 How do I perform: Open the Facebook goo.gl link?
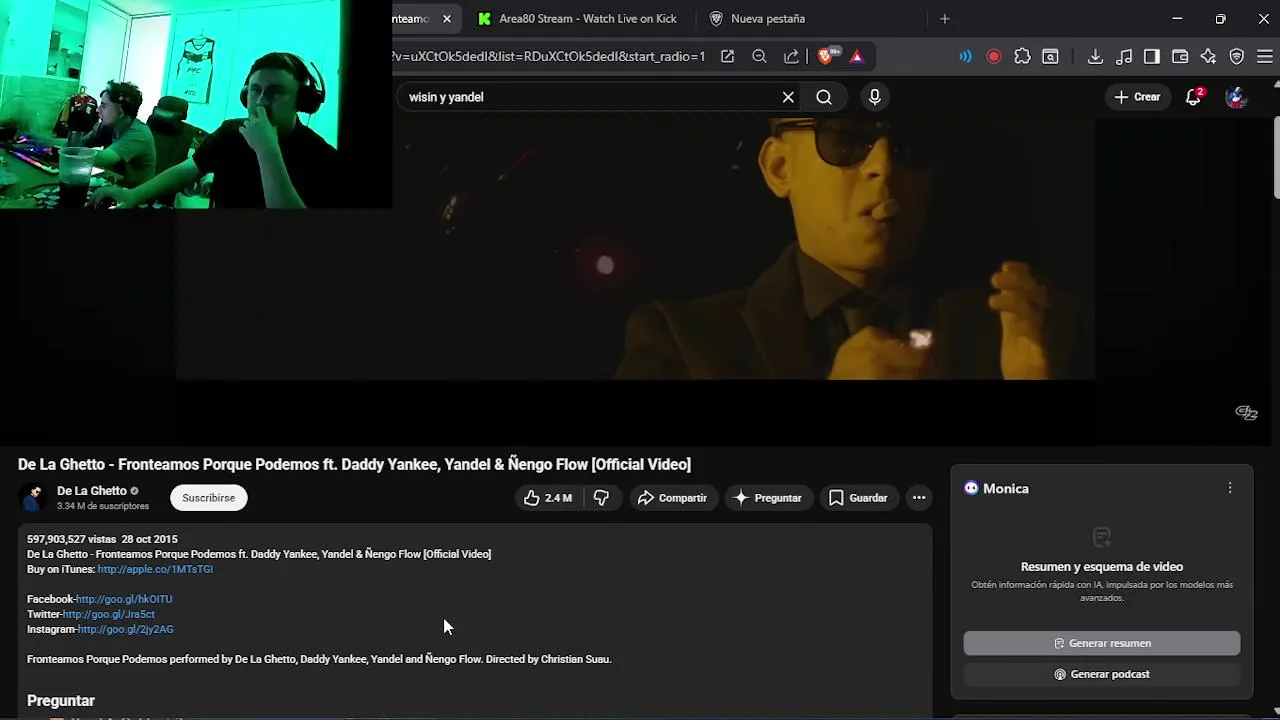point(124,599)
